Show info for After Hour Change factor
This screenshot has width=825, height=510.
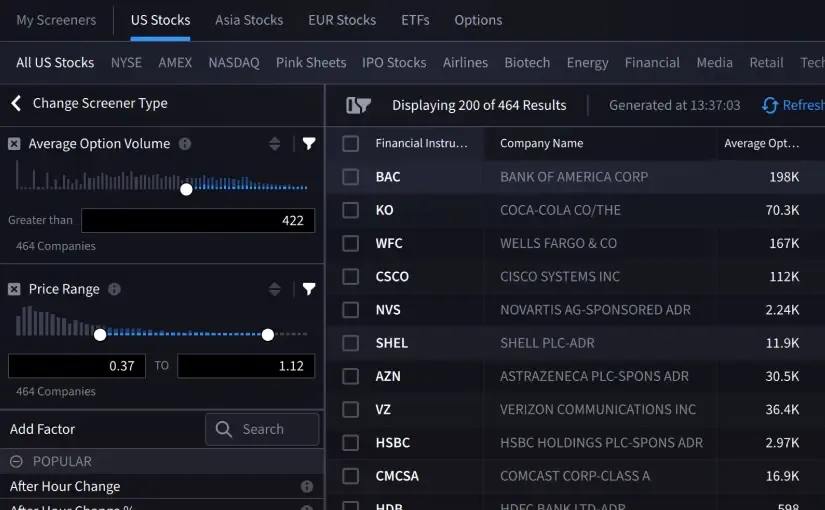pos(307,486)
